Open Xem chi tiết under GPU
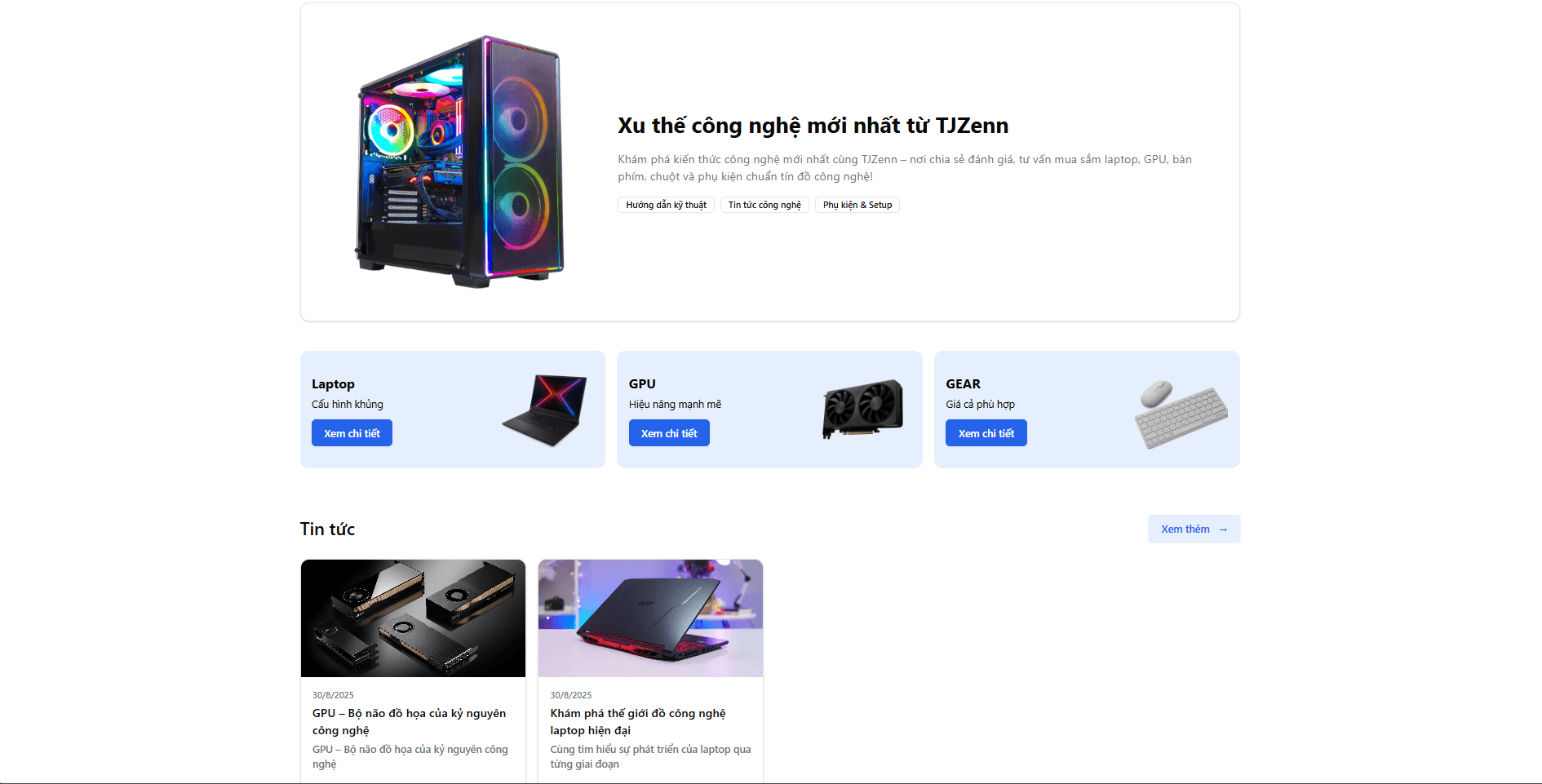Viewport: 1542px width, 784px height. click(x=669, y=433)
